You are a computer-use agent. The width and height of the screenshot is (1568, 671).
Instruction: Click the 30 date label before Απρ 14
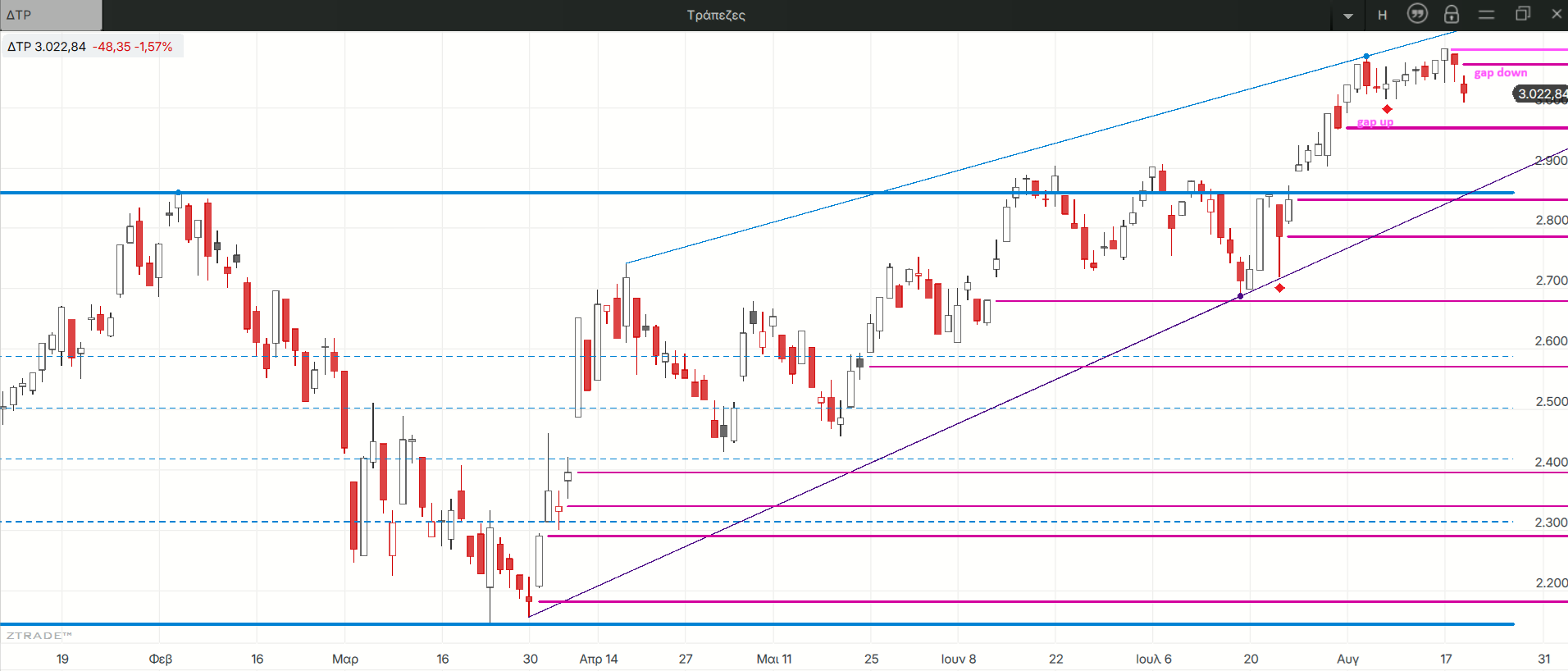coord(531,659)
